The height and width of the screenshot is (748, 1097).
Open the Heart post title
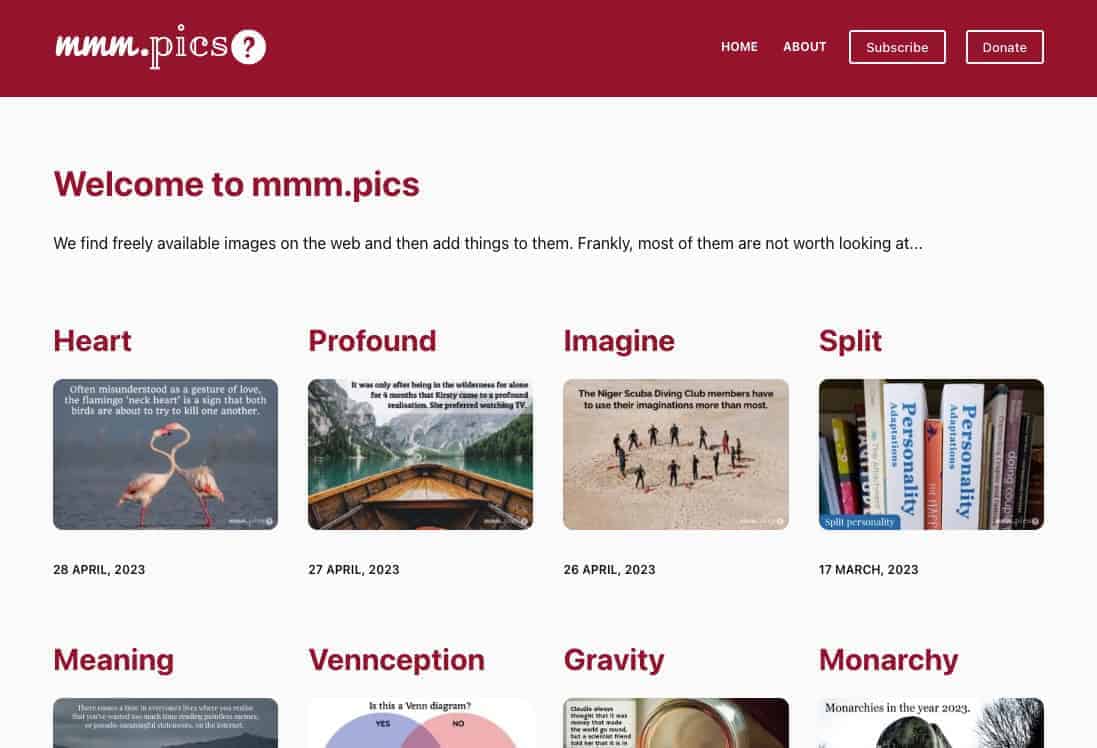pyautogui.click(x=92, y=341)
